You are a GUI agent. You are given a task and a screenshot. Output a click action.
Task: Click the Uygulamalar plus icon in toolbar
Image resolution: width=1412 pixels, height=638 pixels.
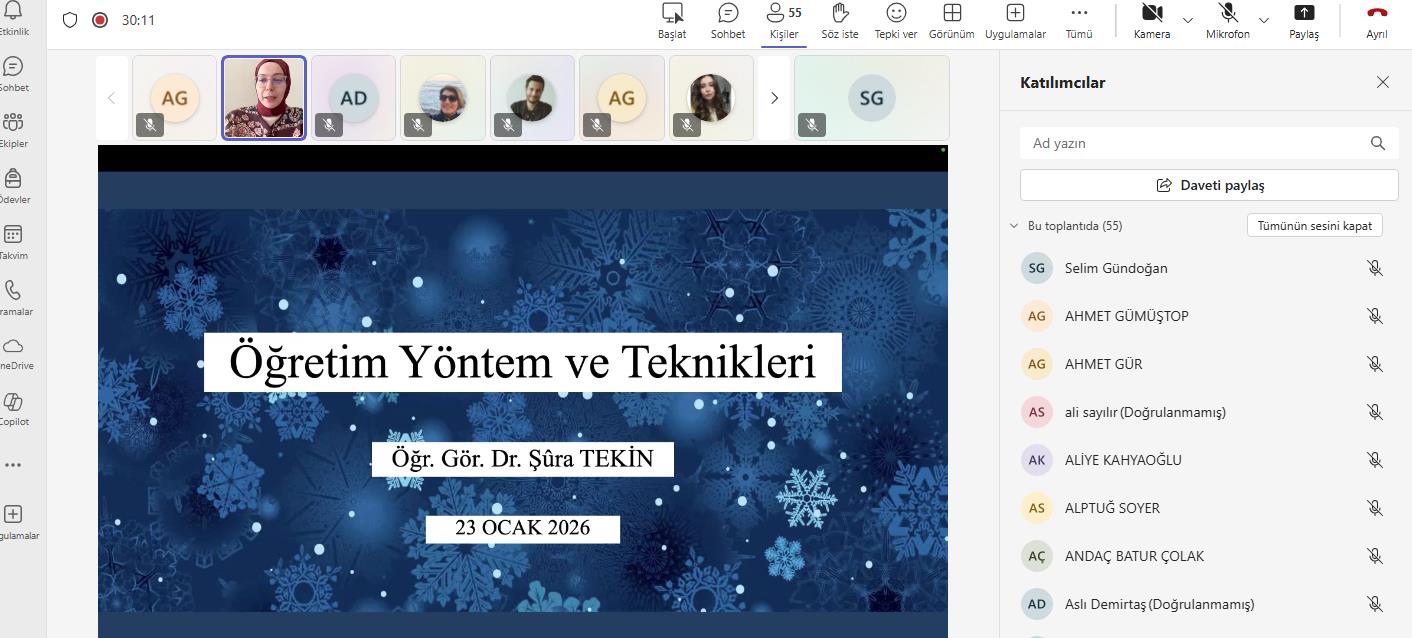point(1015,14)
